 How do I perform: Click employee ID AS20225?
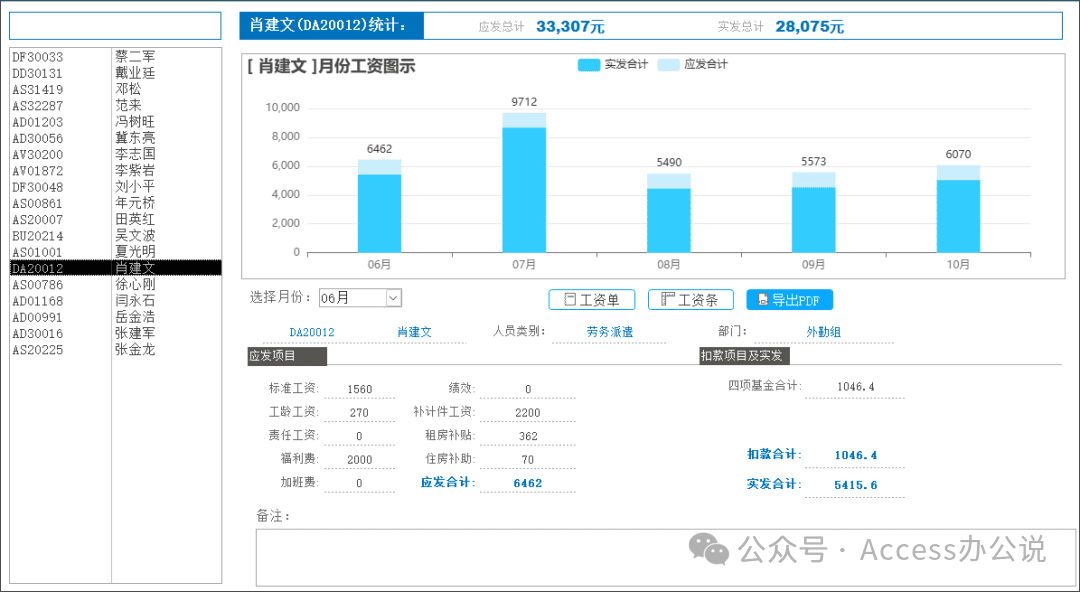[x=38, y=349]
